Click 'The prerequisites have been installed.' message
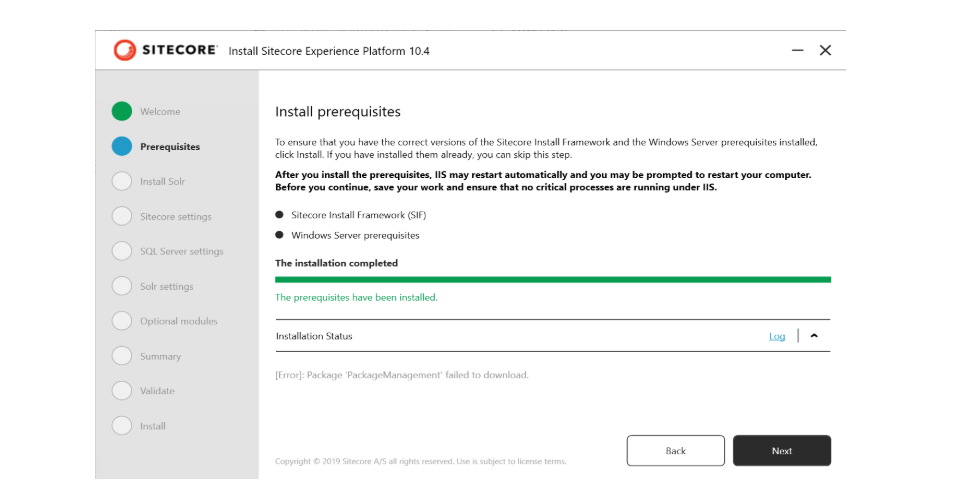 click(357, 297)
